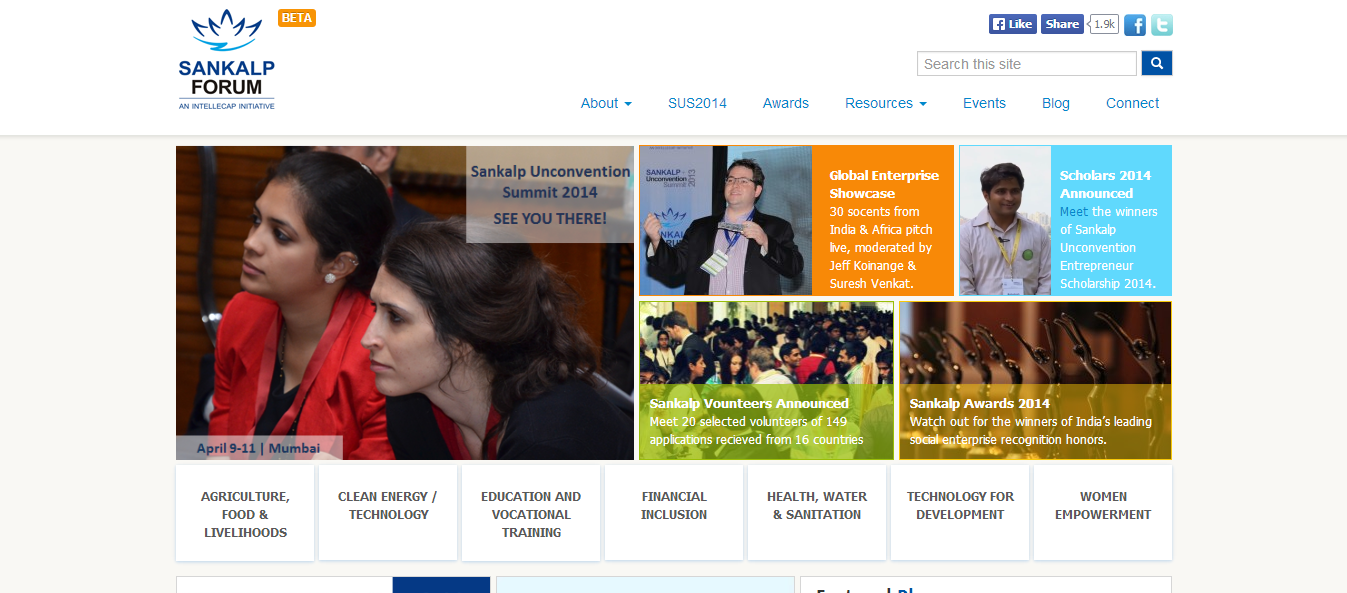The width and height of the screenshot is (1347, 593).
Task: Click the April 9-11 Mumbai date label
Action: (259, 448)
